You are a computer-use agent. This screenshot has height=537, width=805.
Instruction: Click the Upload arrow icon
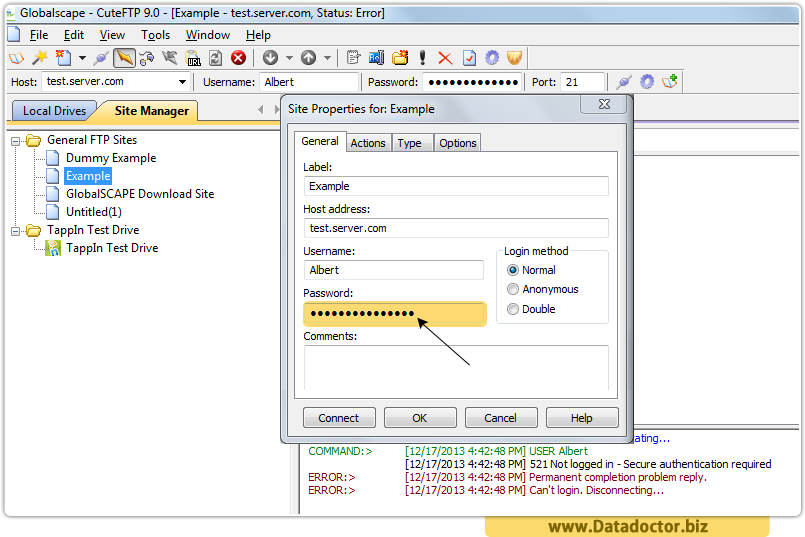pos(309,58)
